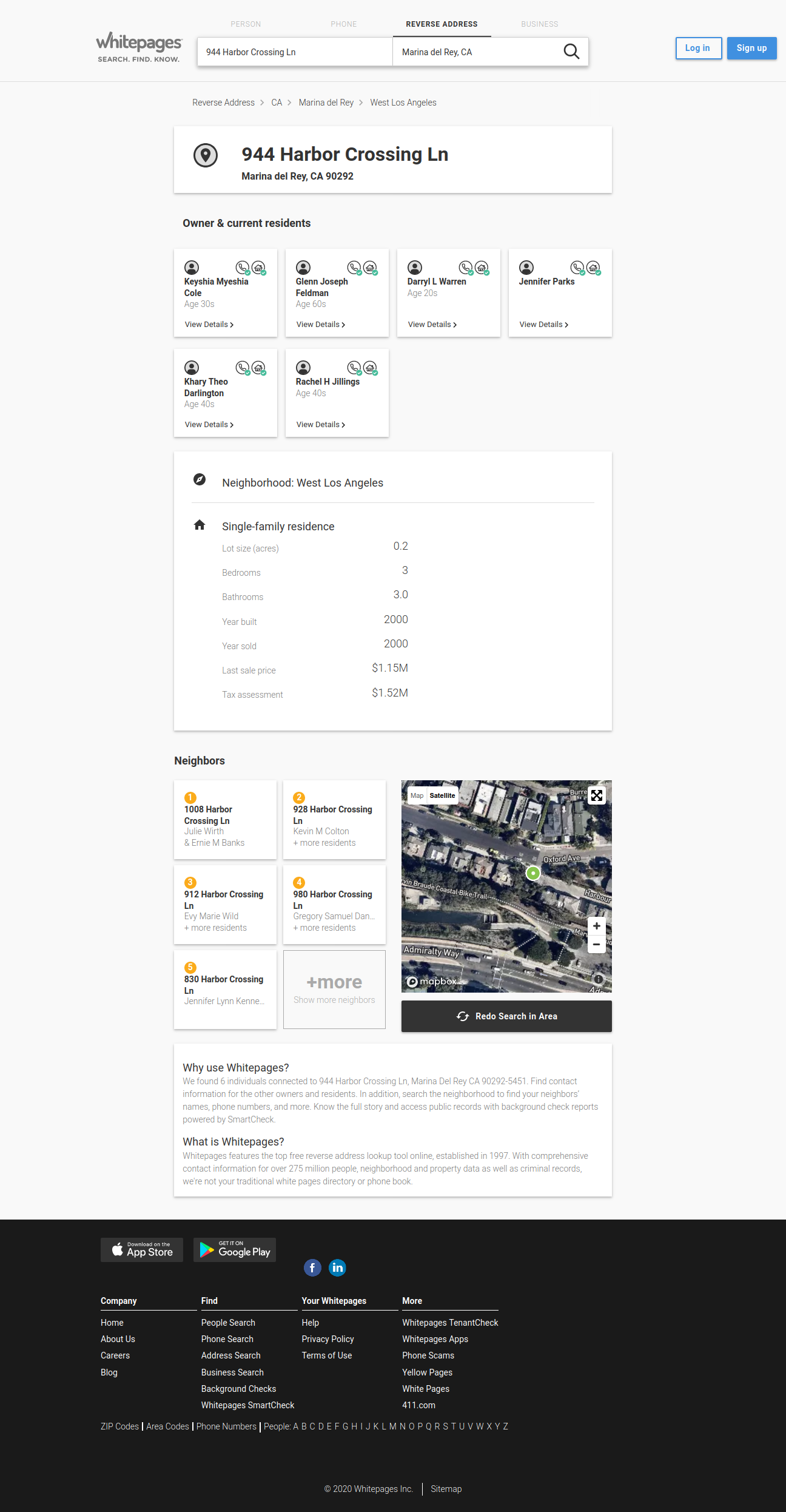View Details for Glenn Joseph Feldman

tap(321, 325)
